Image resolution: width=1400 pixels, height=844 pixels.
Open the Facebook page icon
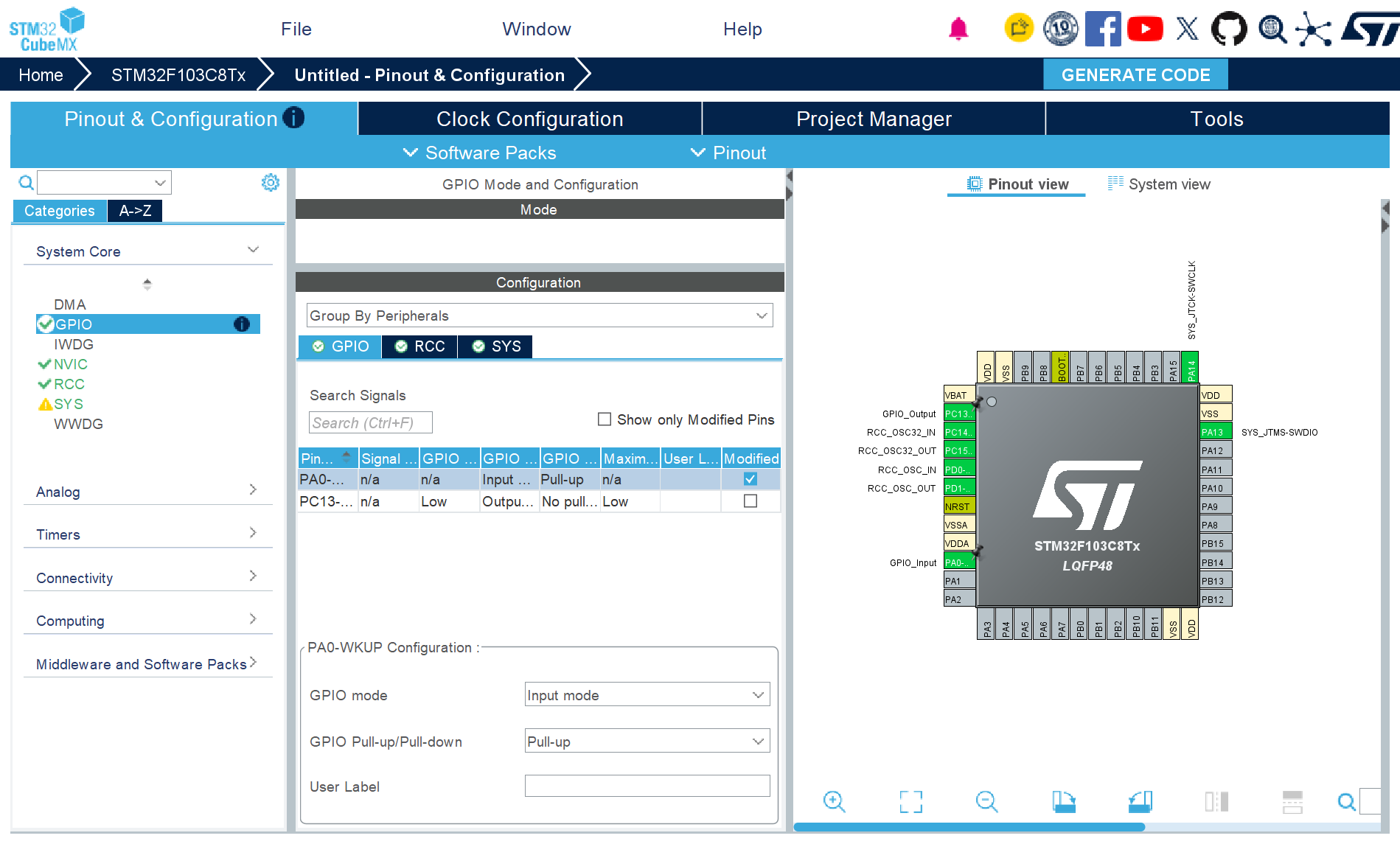tap(1103, 29)
